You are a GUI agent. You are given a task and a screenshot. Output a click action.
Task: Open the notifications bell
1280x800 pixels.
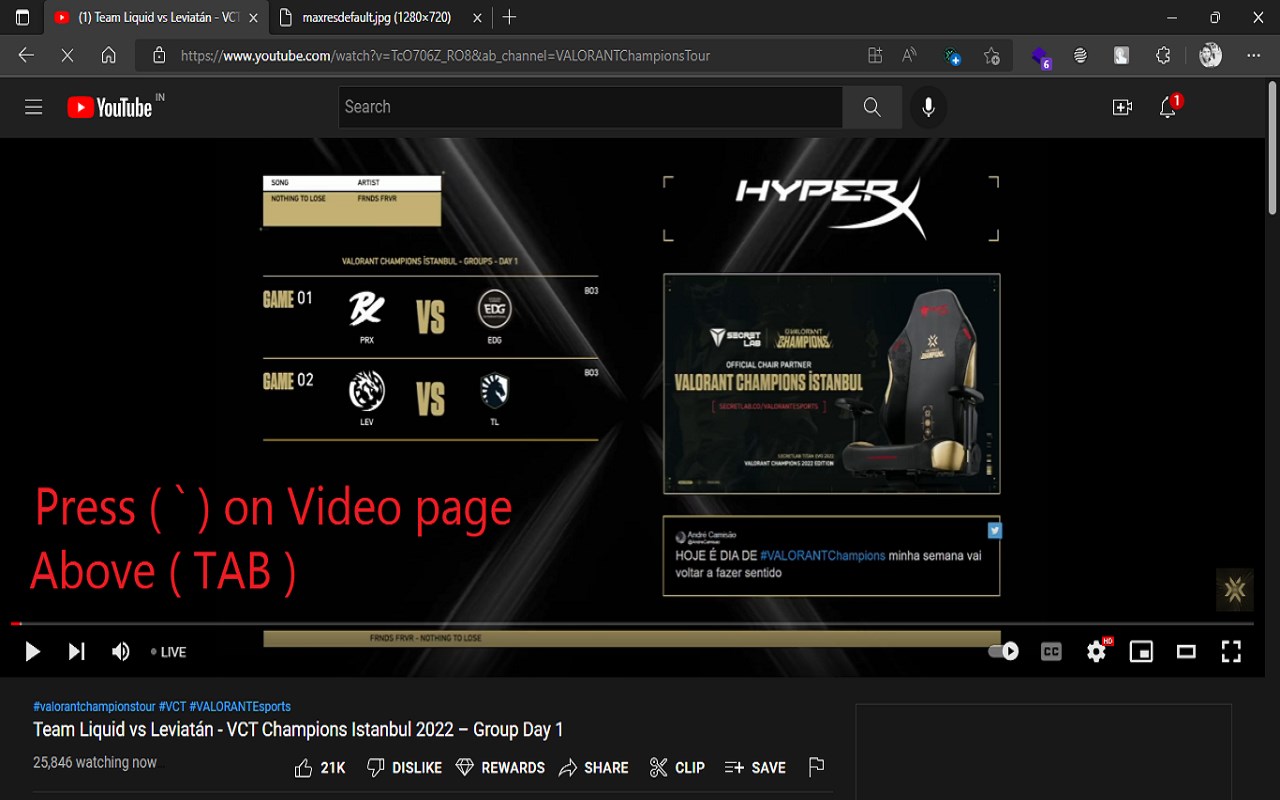1167,107
